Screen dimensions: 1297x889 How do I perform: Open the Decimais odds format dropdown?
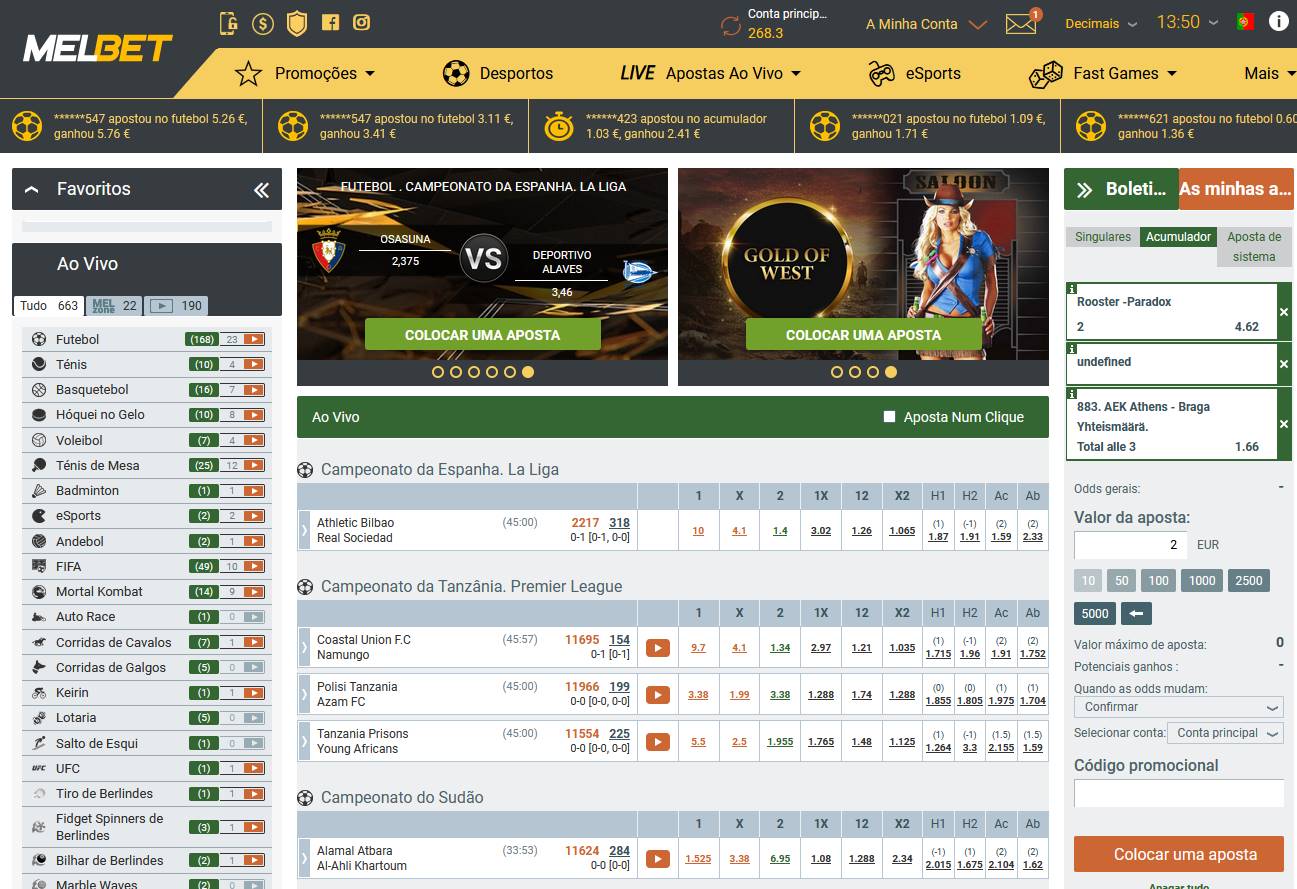[1101, 23]
